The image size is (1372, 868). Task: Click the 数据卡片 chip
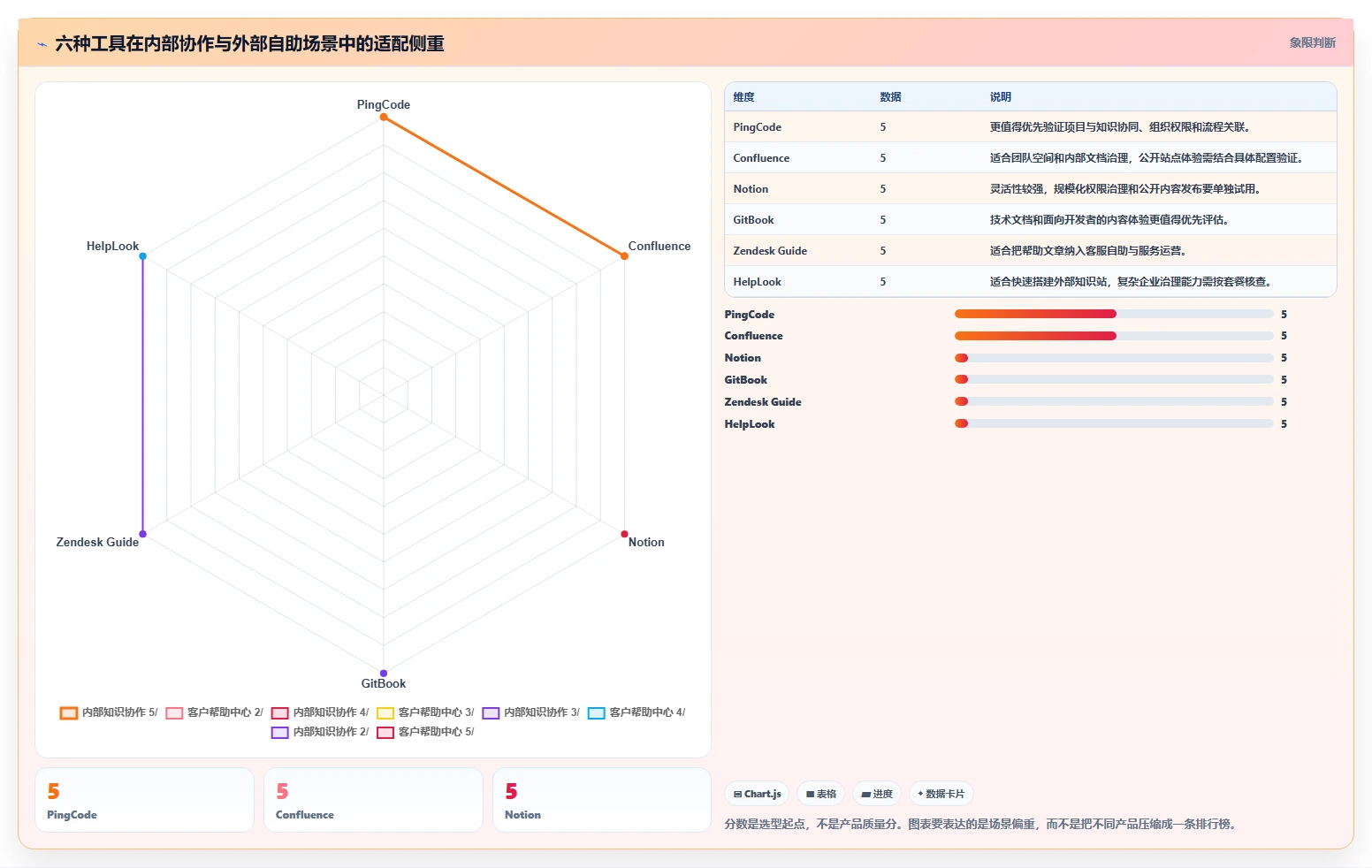pyautogui.click(x=941, y=794)
